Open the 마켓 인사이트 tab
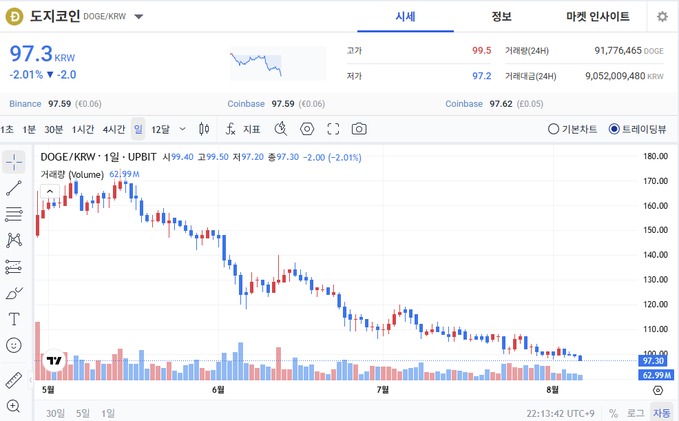 coord(598,16)
